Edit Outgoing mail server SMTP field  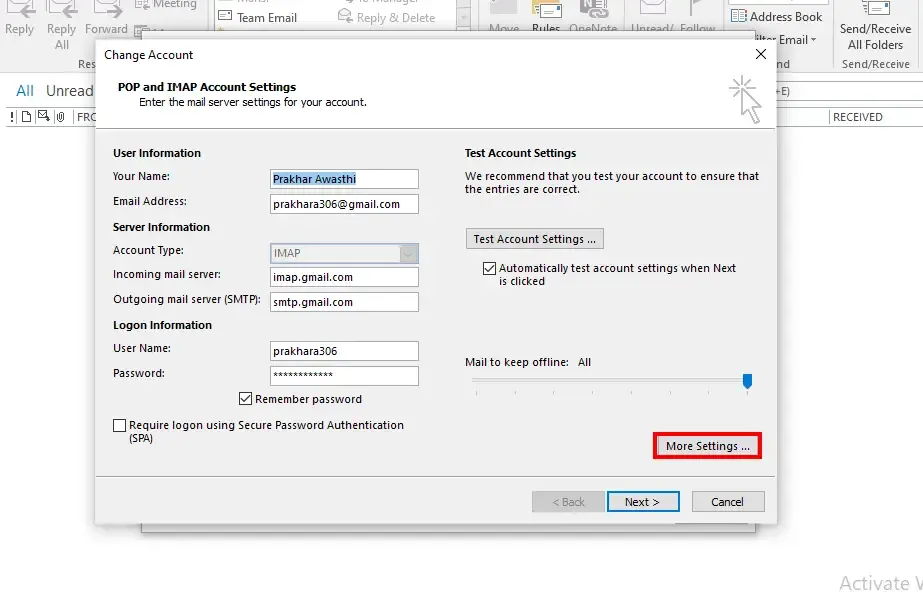point(344,302)
